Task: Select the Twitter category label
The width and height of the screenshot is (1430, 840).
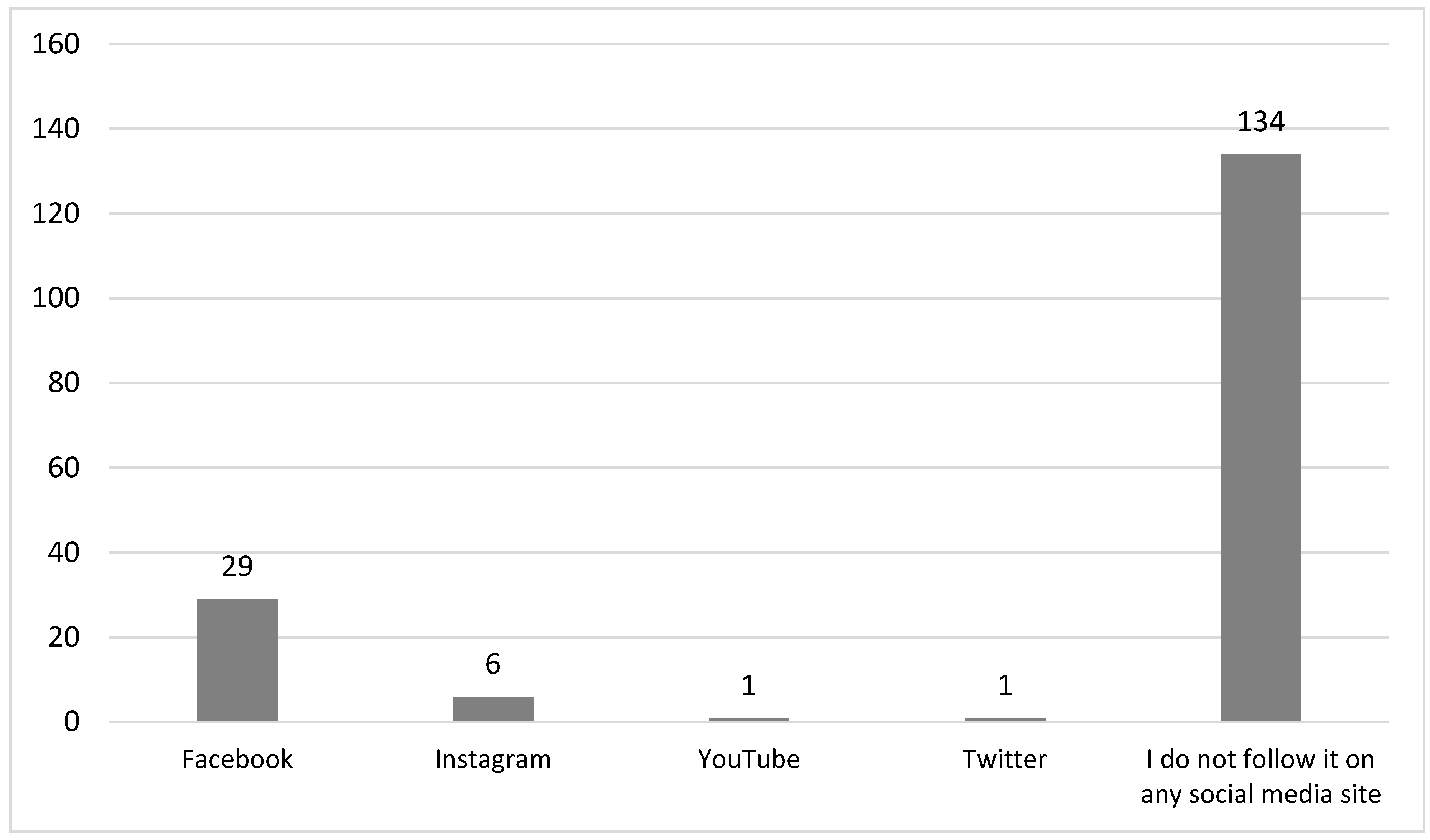Action: pos(1004,759)
